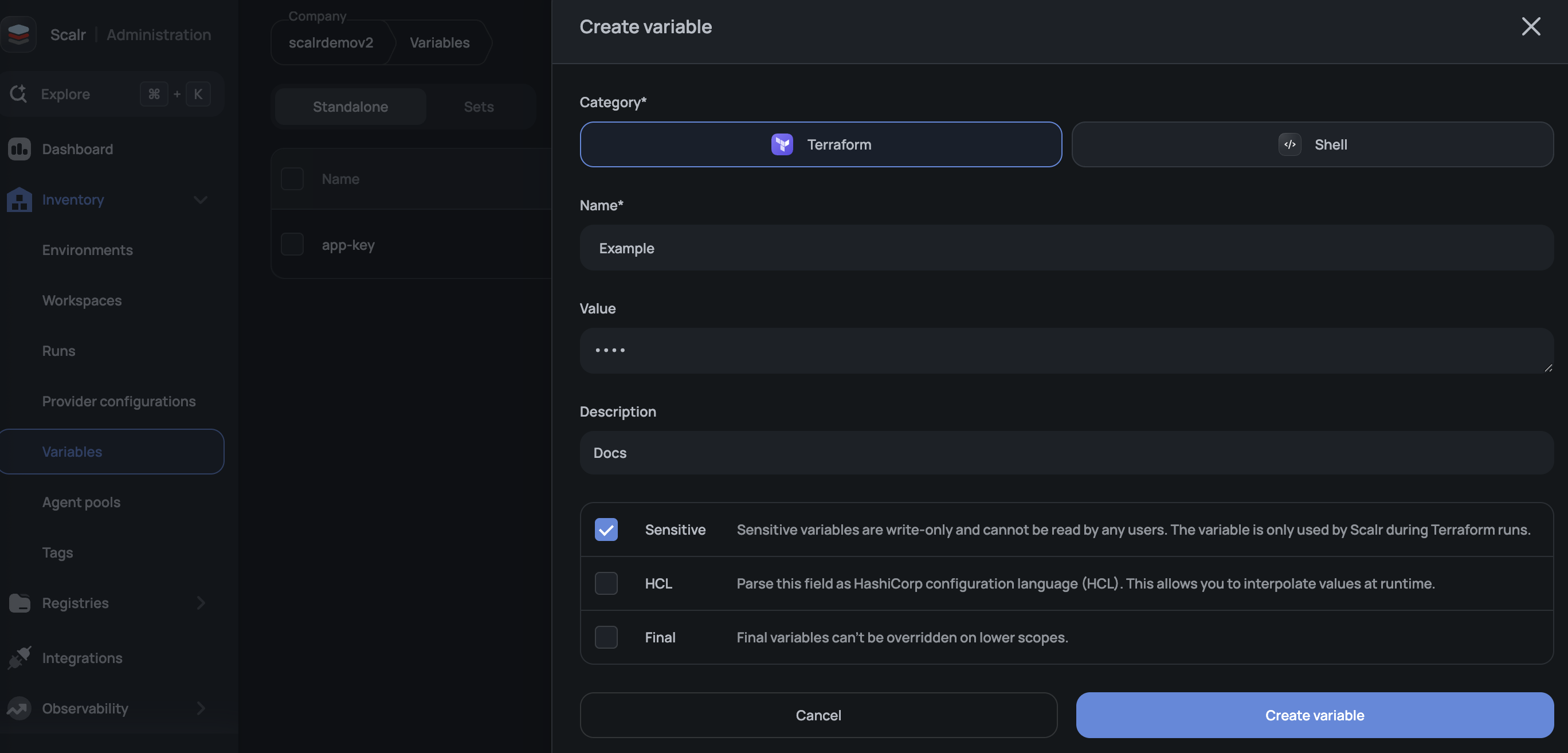Click the Administration header link
1568x753 pixels.
pyautogui.click(x=159, y=34)
